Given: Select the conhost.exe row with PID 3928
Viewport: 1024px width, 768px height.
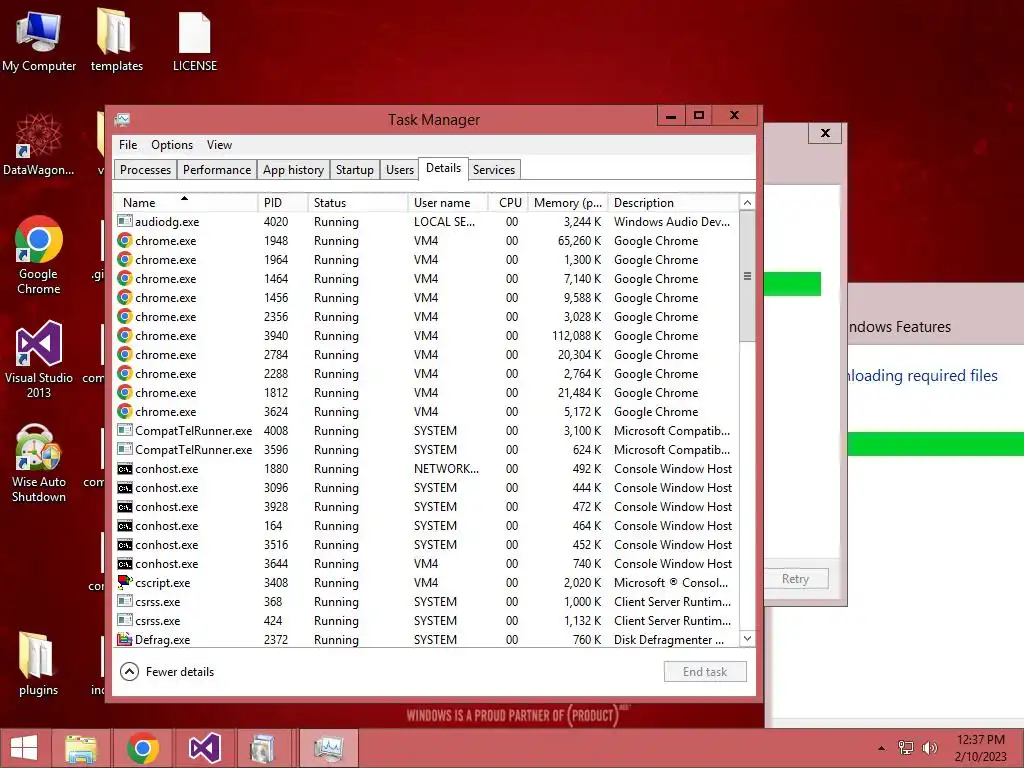Looking at the screenshot, I should [x=426, y=507].
